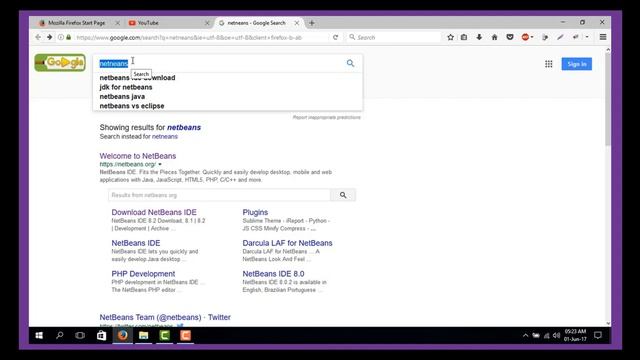Image resolution: width=640 pixels, height=360 pixels.
Task: Click the "Results from netbeans.org" search field
Action: pyautogui.click(x=219, y=195)
